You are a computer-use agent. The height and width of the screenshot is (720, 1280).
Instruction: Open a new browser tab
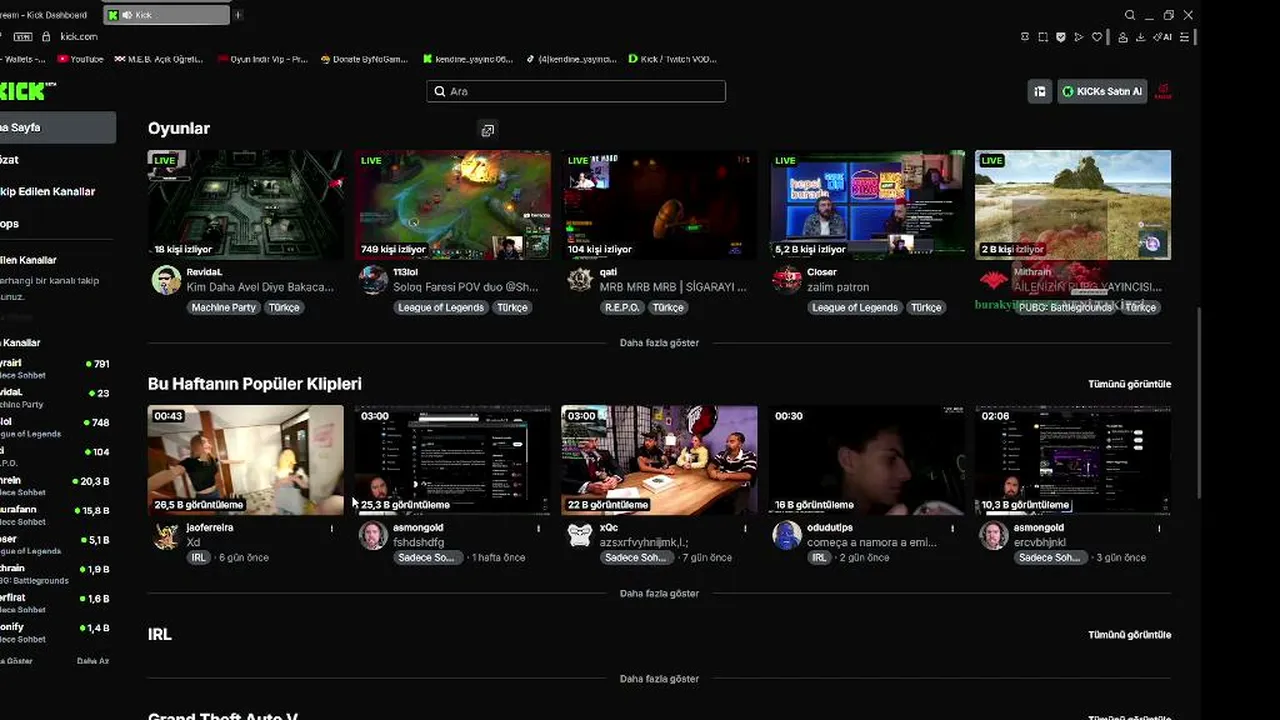click(x=238, y=15)
